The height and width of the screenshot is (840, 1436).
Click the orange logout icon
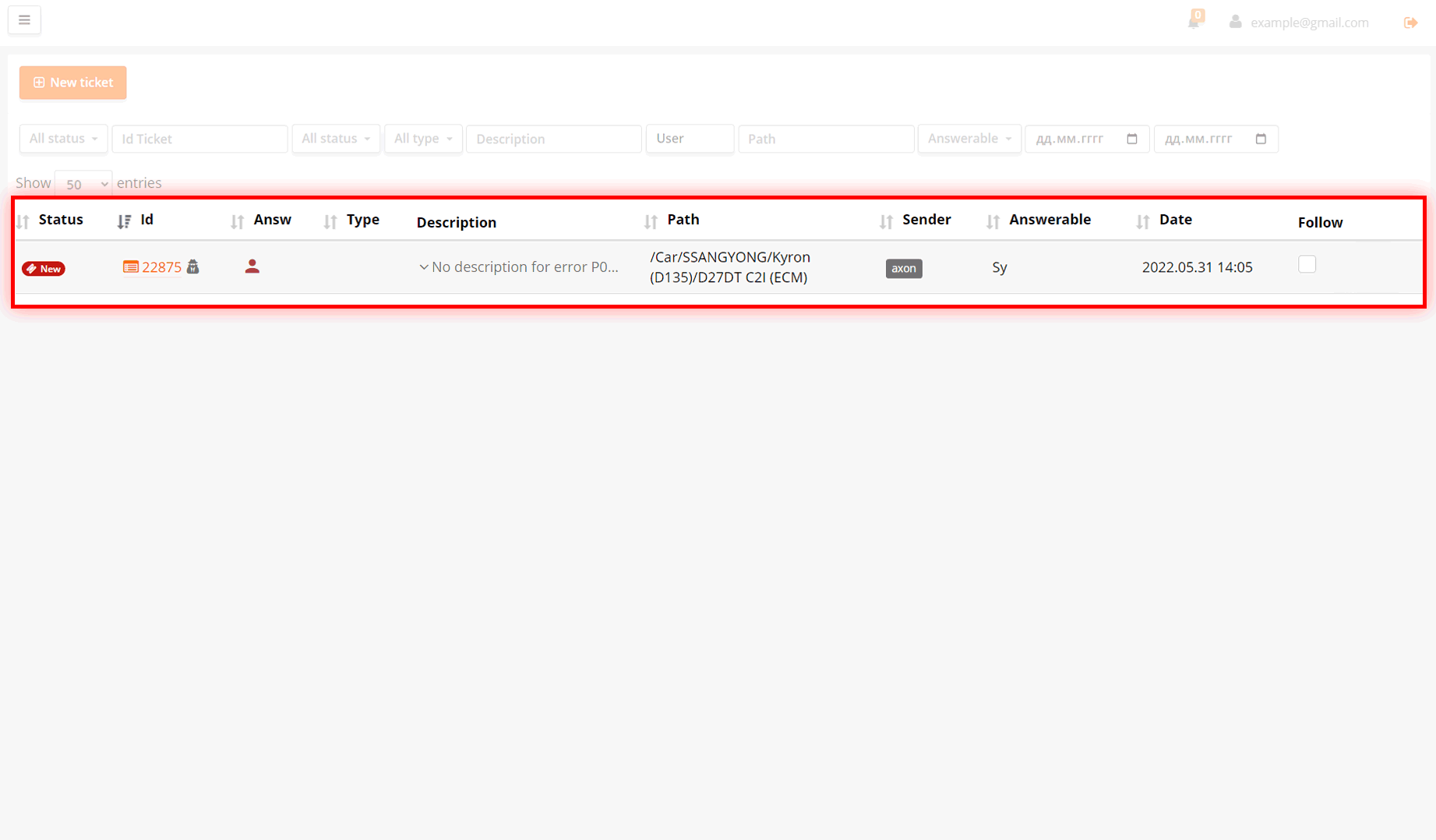[1411, 22]
